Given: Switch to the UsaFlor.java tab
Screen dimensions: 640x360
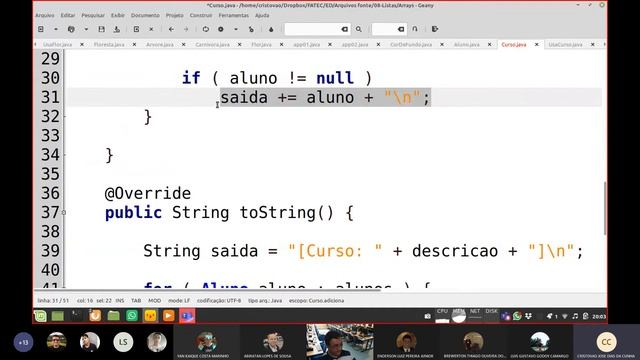Looking at the screenshot, I should (x=58, y=44).
